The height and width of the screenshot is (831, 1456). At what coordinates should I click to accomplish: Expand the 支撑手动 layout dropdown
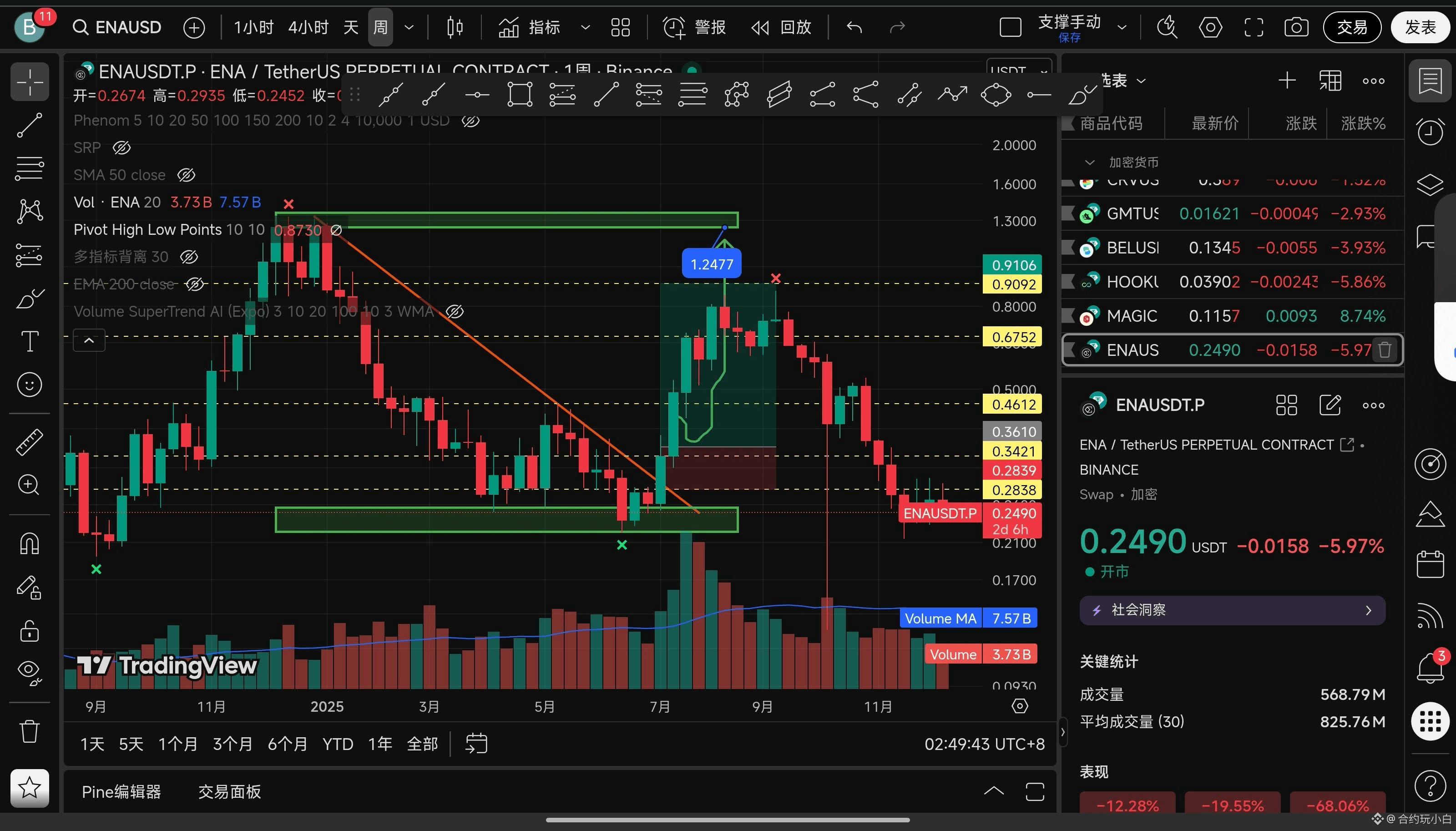(x=1122, y=27)
